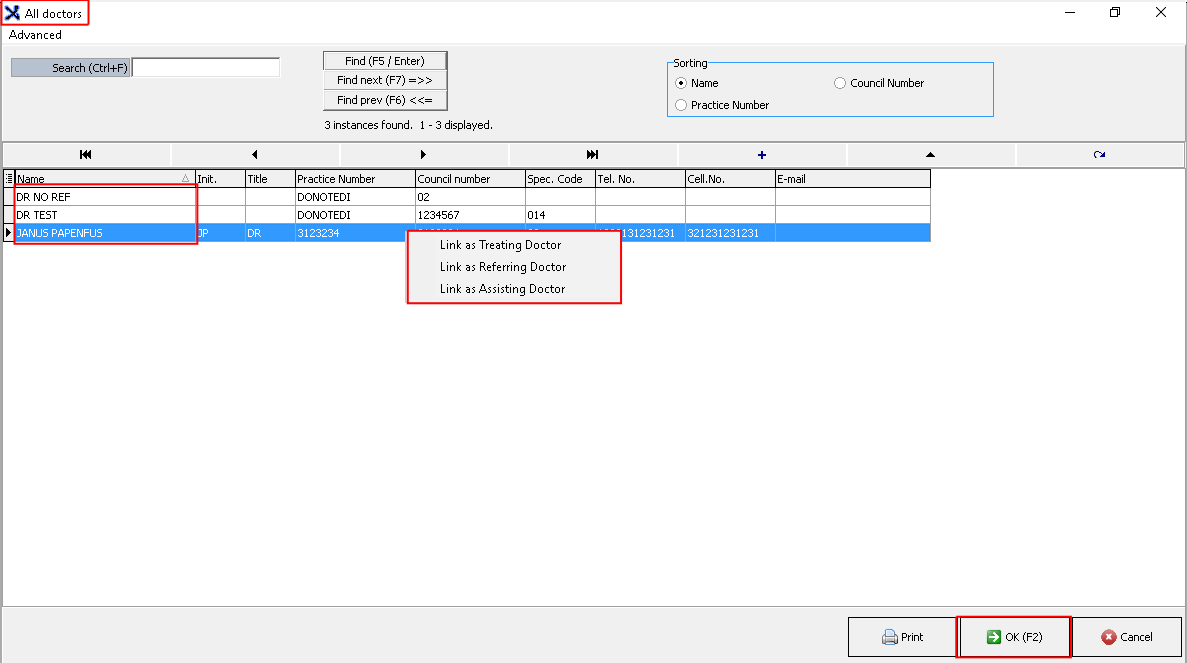This screenshot has width=1187, height=663.
Task: Click the up triangle edit icon
Action: [x=930, y=155]
